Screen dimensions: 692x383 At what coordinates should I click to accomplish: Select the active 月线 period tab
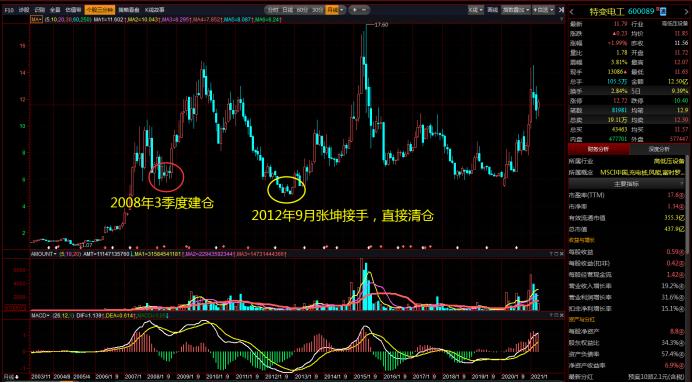[331, 9]
